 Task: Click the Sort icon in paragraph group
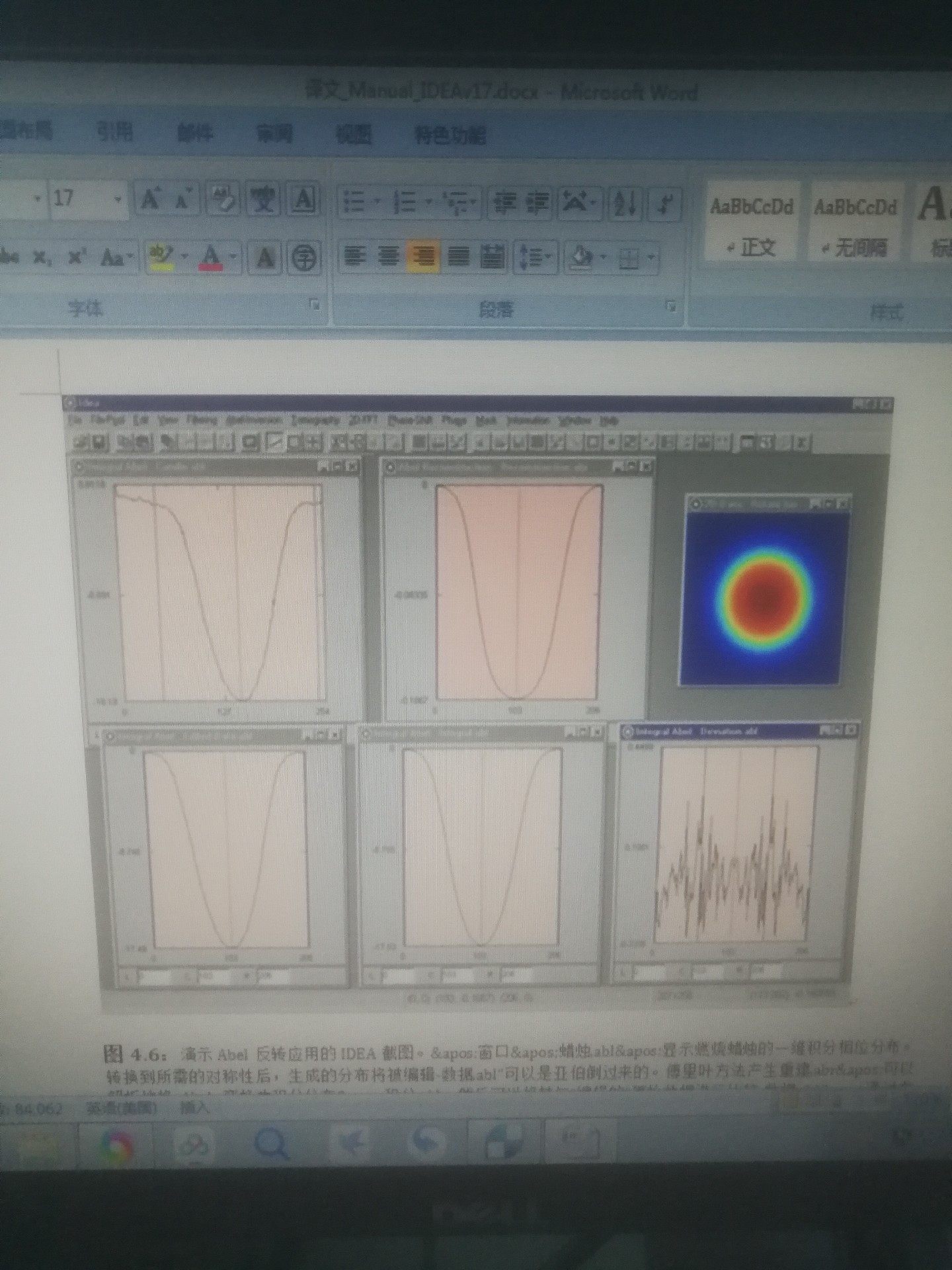point(625,202)
